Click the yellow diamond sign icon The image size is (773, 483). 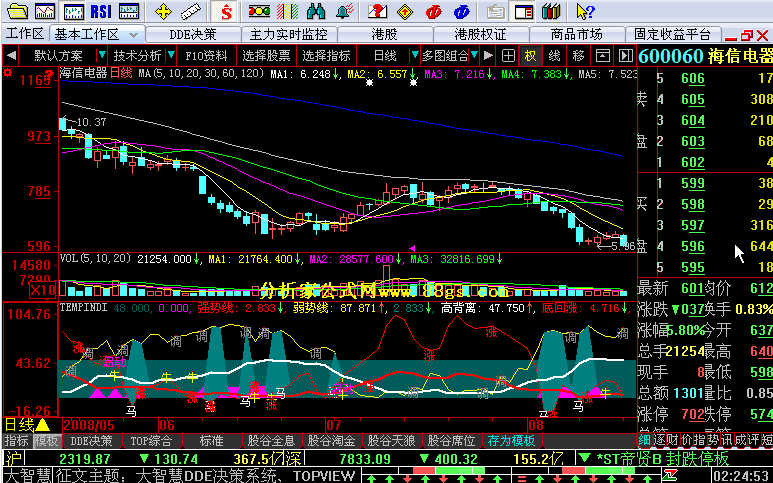[x=405, y=11]
